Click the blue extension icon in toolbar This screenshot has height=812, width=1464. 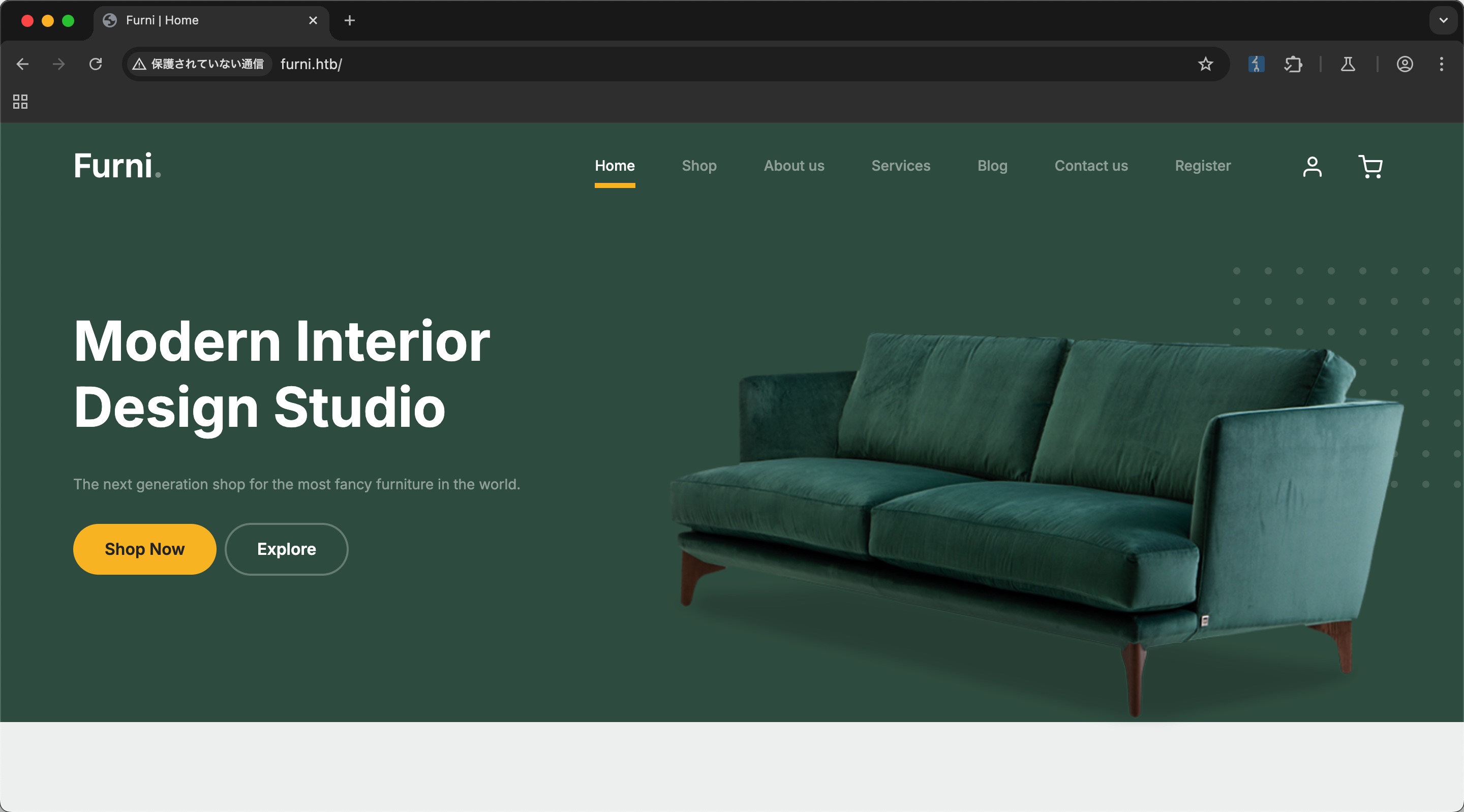click(x=1256, y=64)
